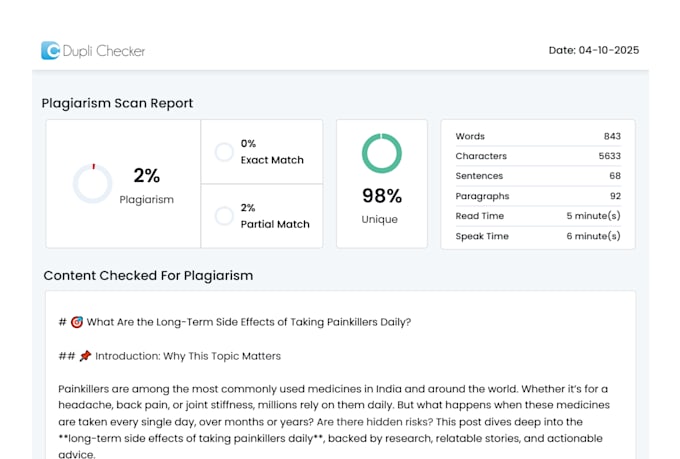Viewport: 680px width, 459px height.
Task: Click the pushpin emoji beside Introduction
Action: pyautogui.click(x=85, y=356)
